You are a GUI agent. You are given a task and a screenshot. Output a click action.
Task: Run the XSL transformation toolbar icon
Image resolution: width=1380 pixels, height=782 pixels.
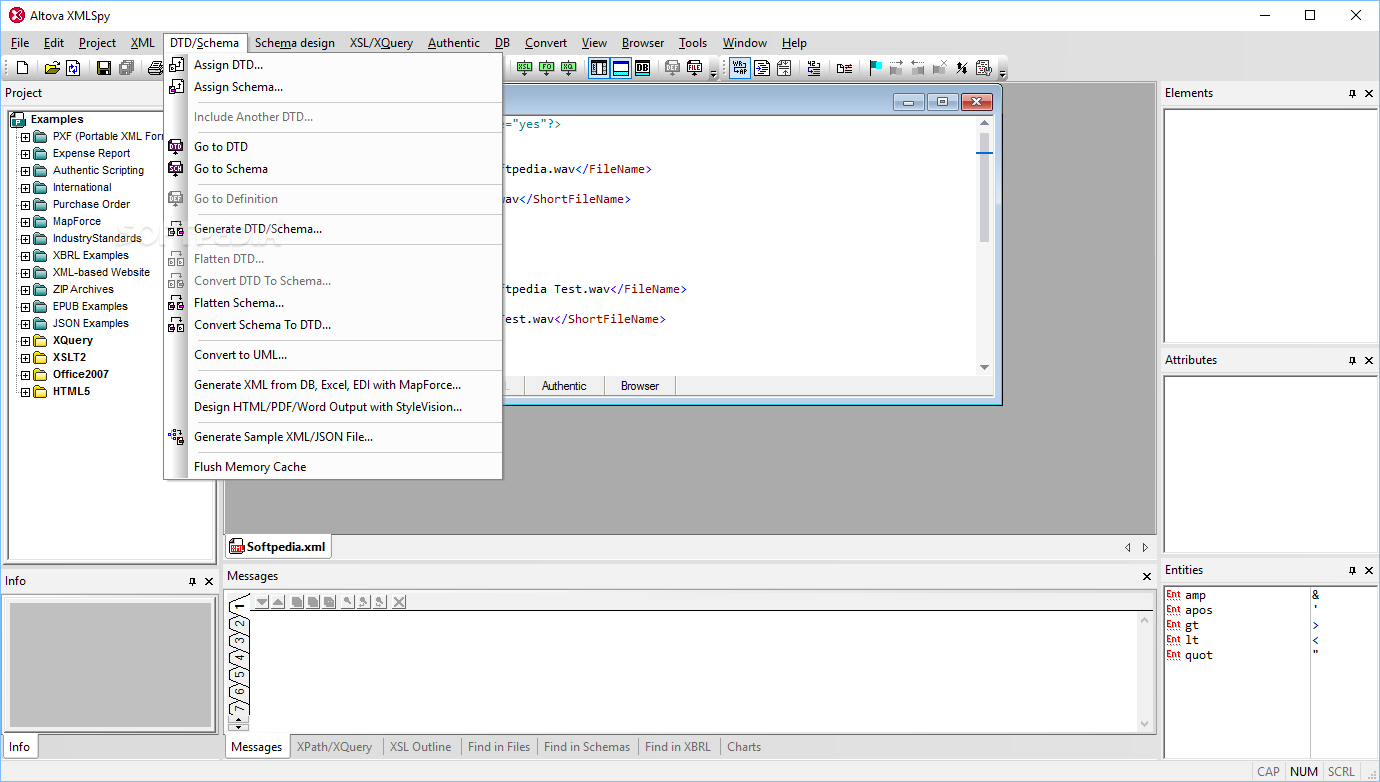524,68
